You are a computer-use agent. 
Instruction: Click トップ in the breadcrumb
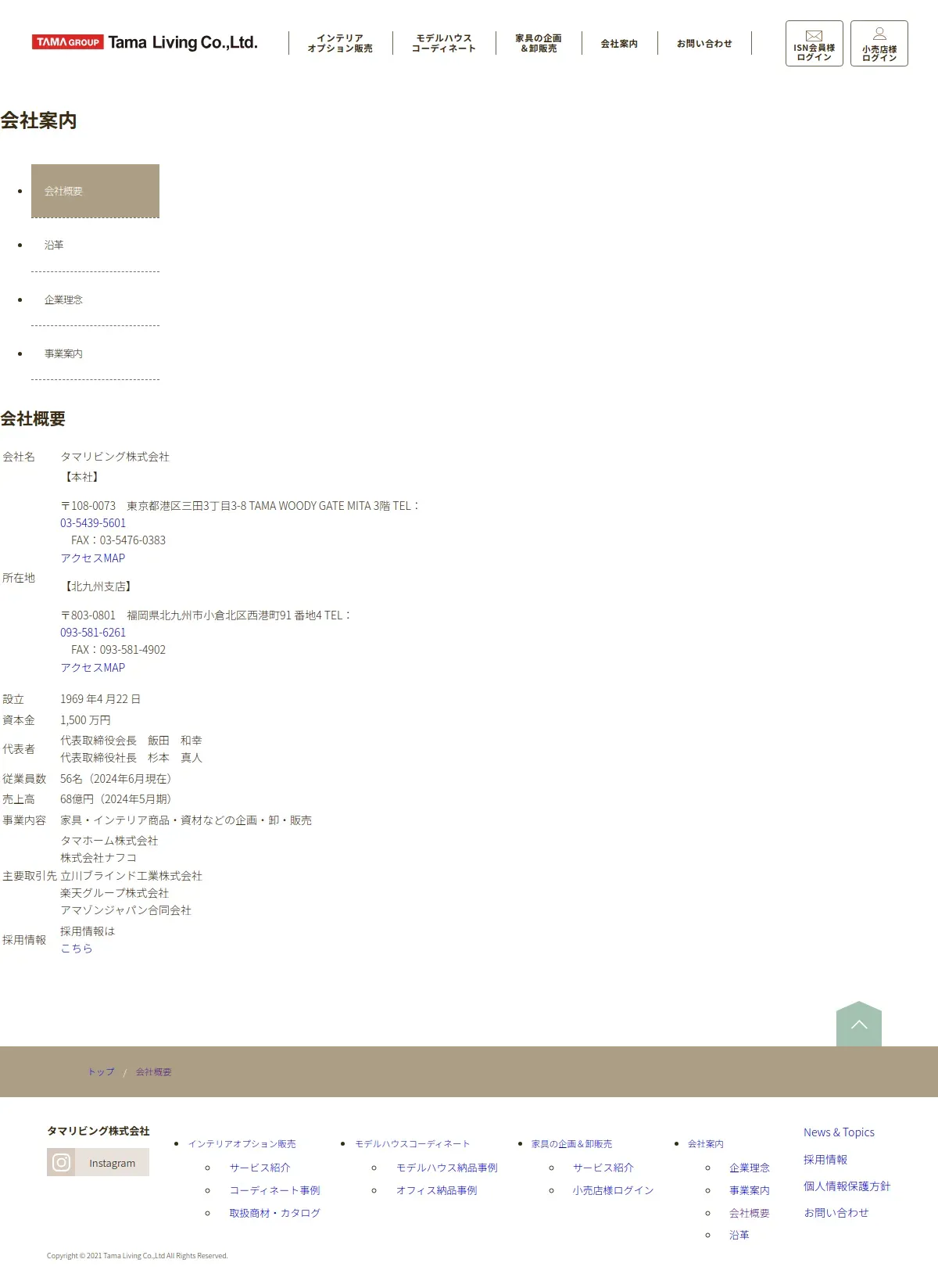click(102, 1072)
